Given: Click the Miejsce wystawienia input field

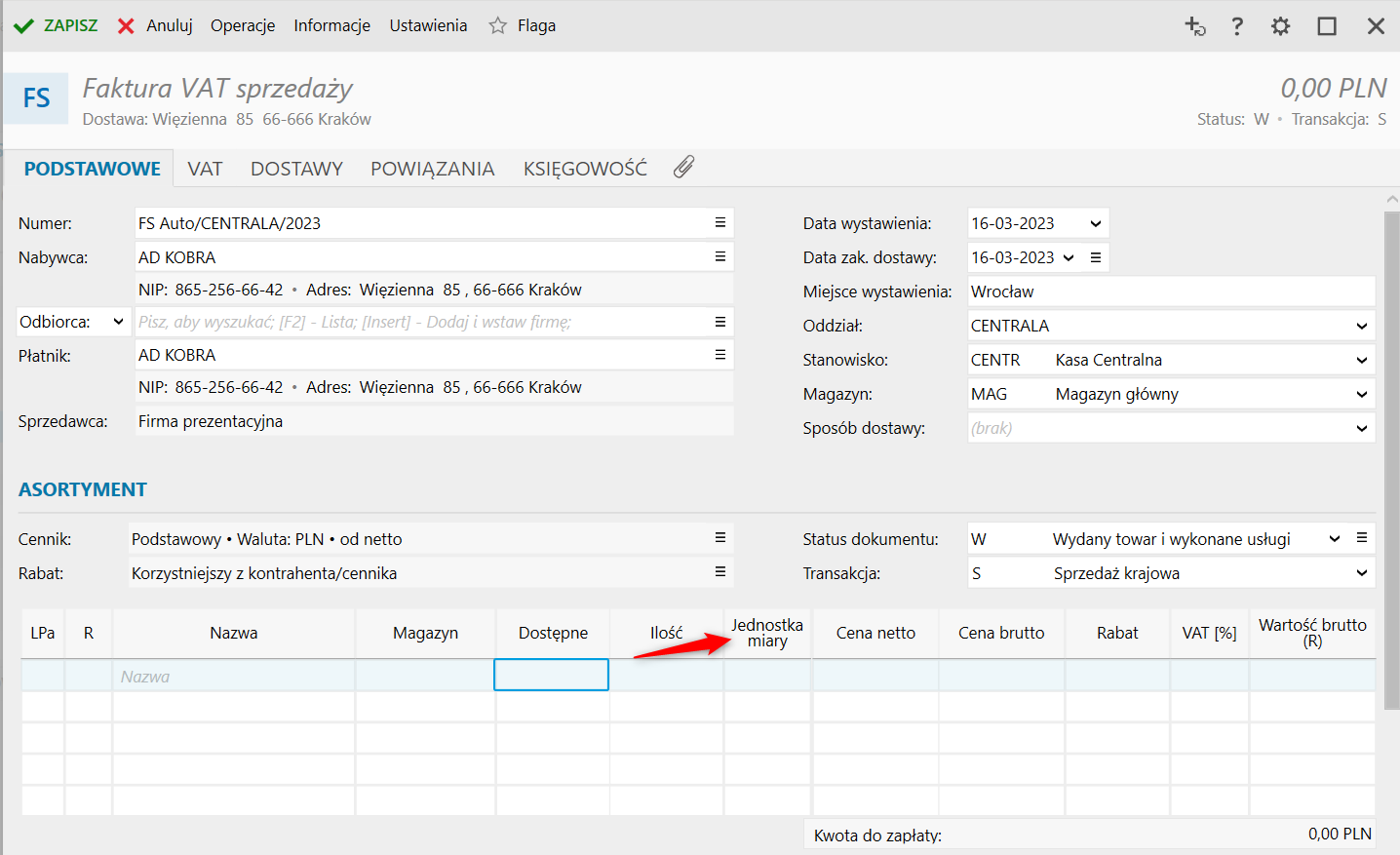Looking at the screenshot, I should coord(1170,291).
